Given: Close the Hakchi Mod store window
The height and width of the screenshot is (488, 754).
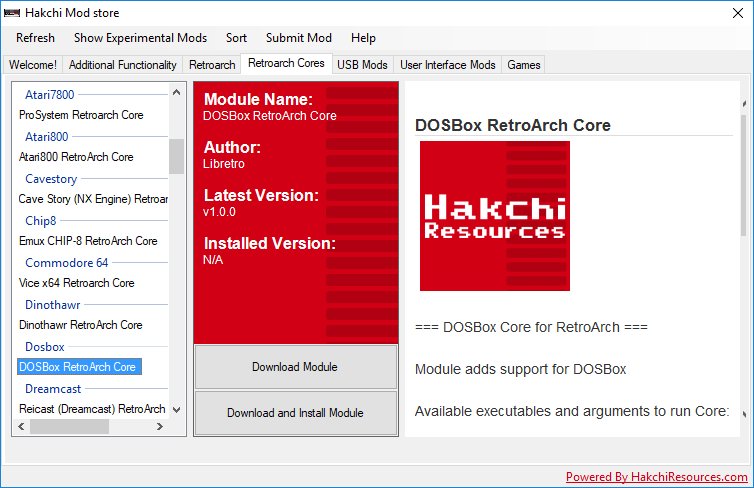Looking at the screenshot, I should 738,13.
